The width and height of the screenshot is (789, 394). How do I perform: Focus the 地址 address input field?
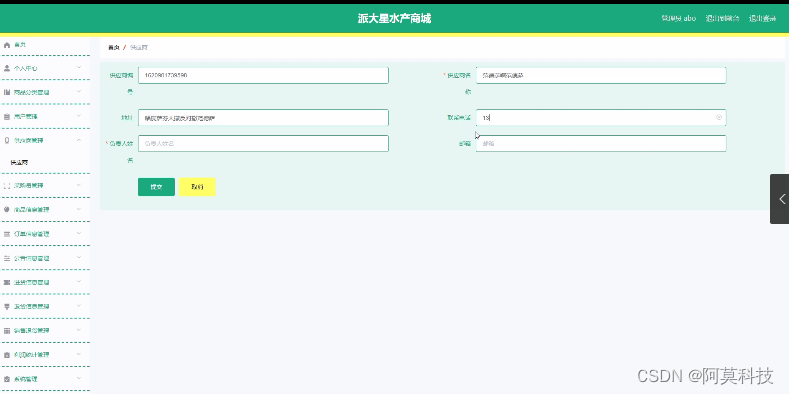[263, 118]
